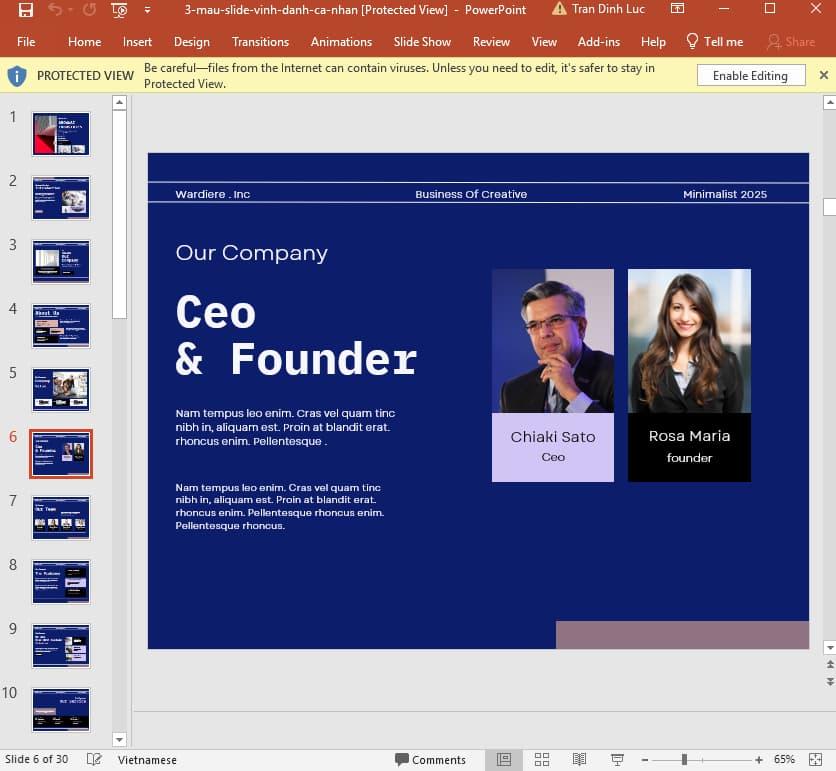836x771 pixels.
Task: Click thumbnail pane scroll down arrow
Action: point(119,739)
